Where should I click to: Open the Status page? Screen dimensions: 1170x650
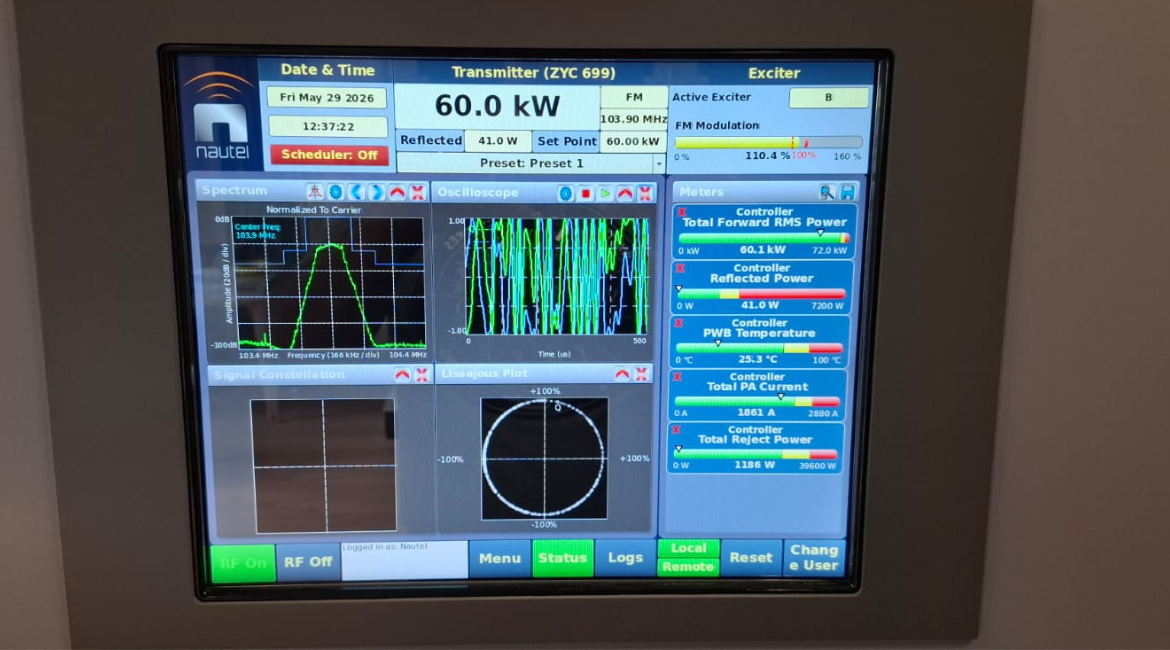point(563,558)
